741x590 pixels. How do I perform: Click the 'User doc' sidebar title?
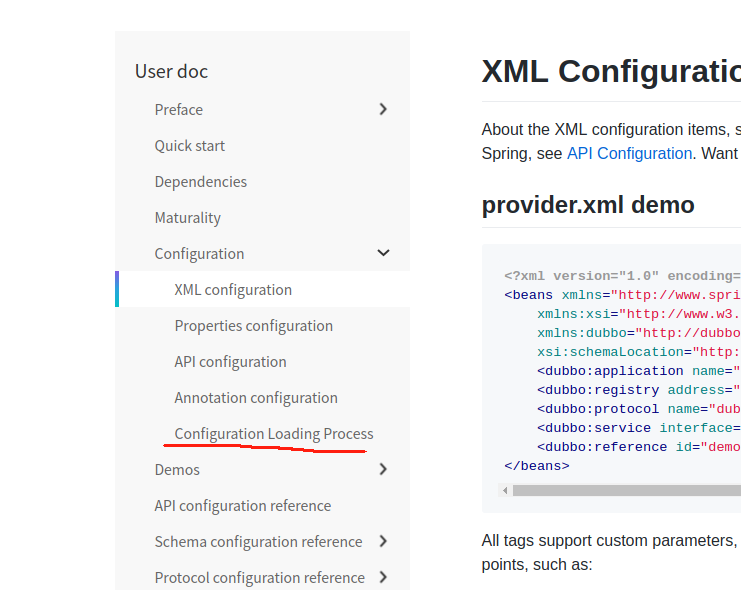(x=171, y=71)
